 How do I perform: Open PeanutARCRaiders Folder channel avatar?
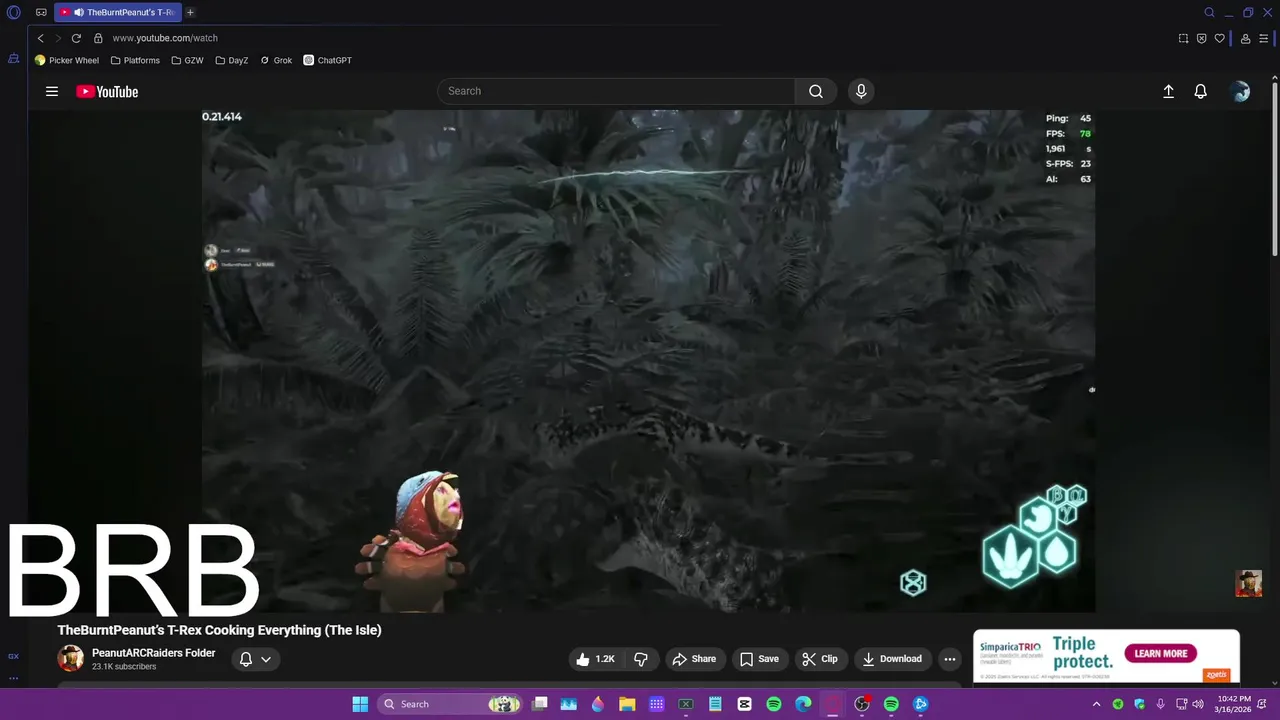click(71, 658)
